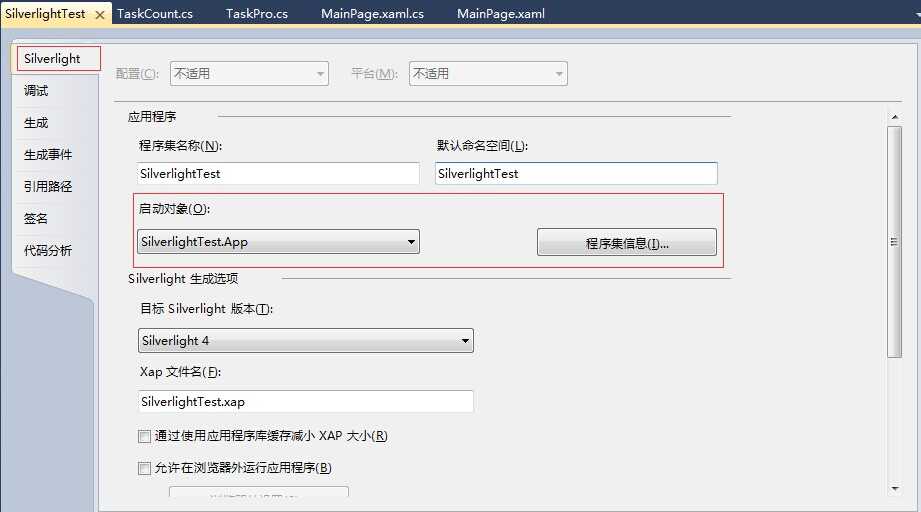921x512 pixels.
Task: Click the Xap 文件名 input field
Action: pyautogui.click(x=305, y=402)
